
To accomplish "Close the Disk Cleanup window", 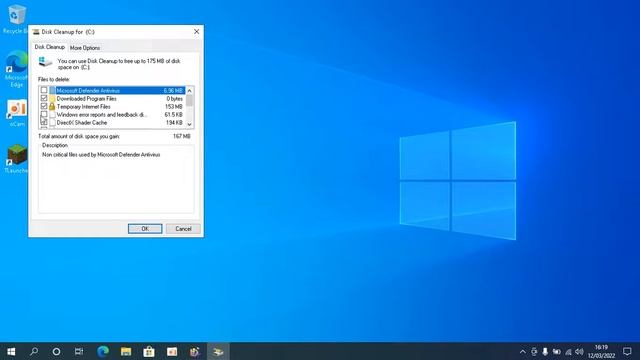I will [196, 31].
